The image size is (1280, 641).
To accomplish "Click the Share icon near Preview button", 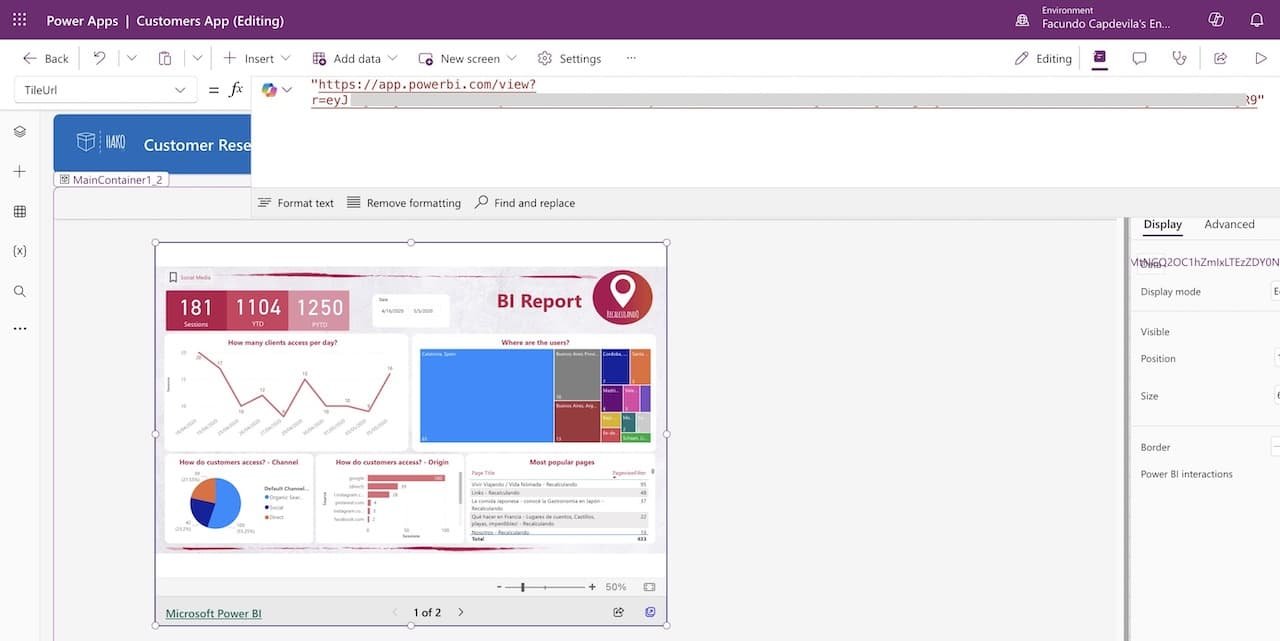I will pyautogui.click(x=1220, y=57).
